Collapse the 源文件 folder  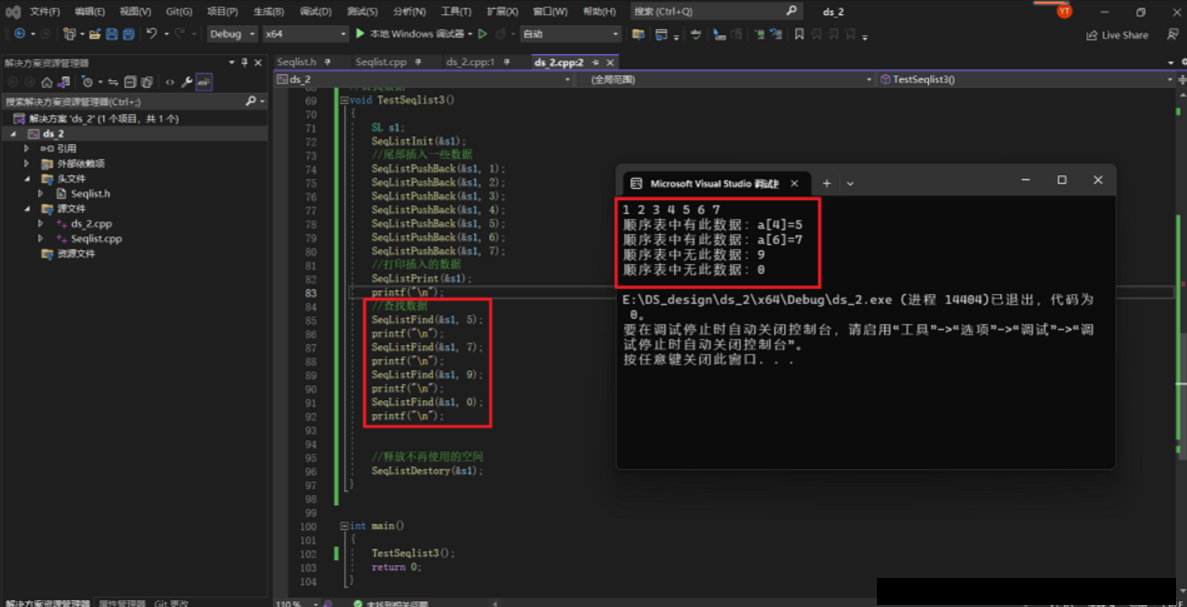[26, 209]
